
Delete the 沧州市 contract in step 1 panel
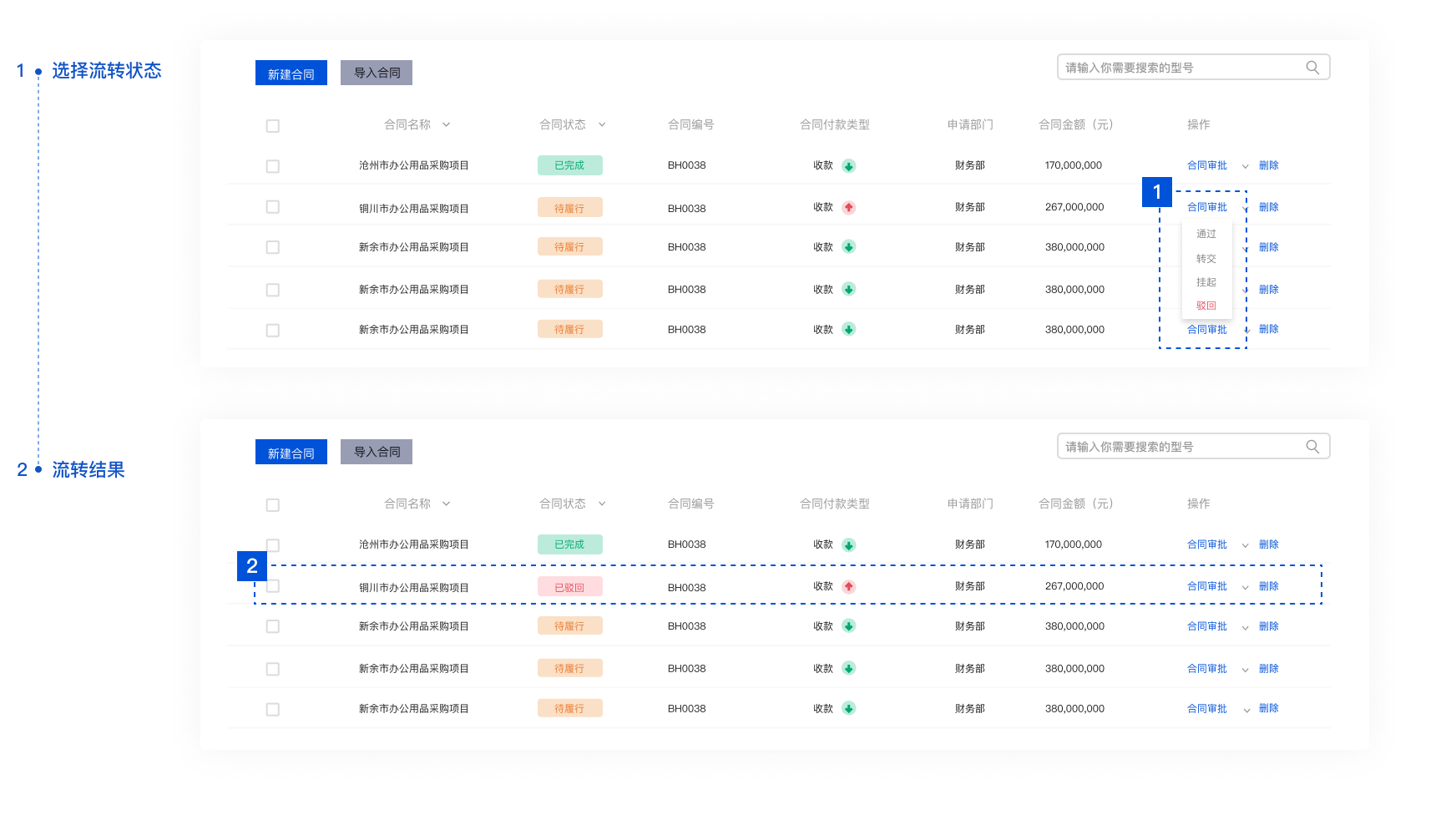click(x=1269, y=165)
